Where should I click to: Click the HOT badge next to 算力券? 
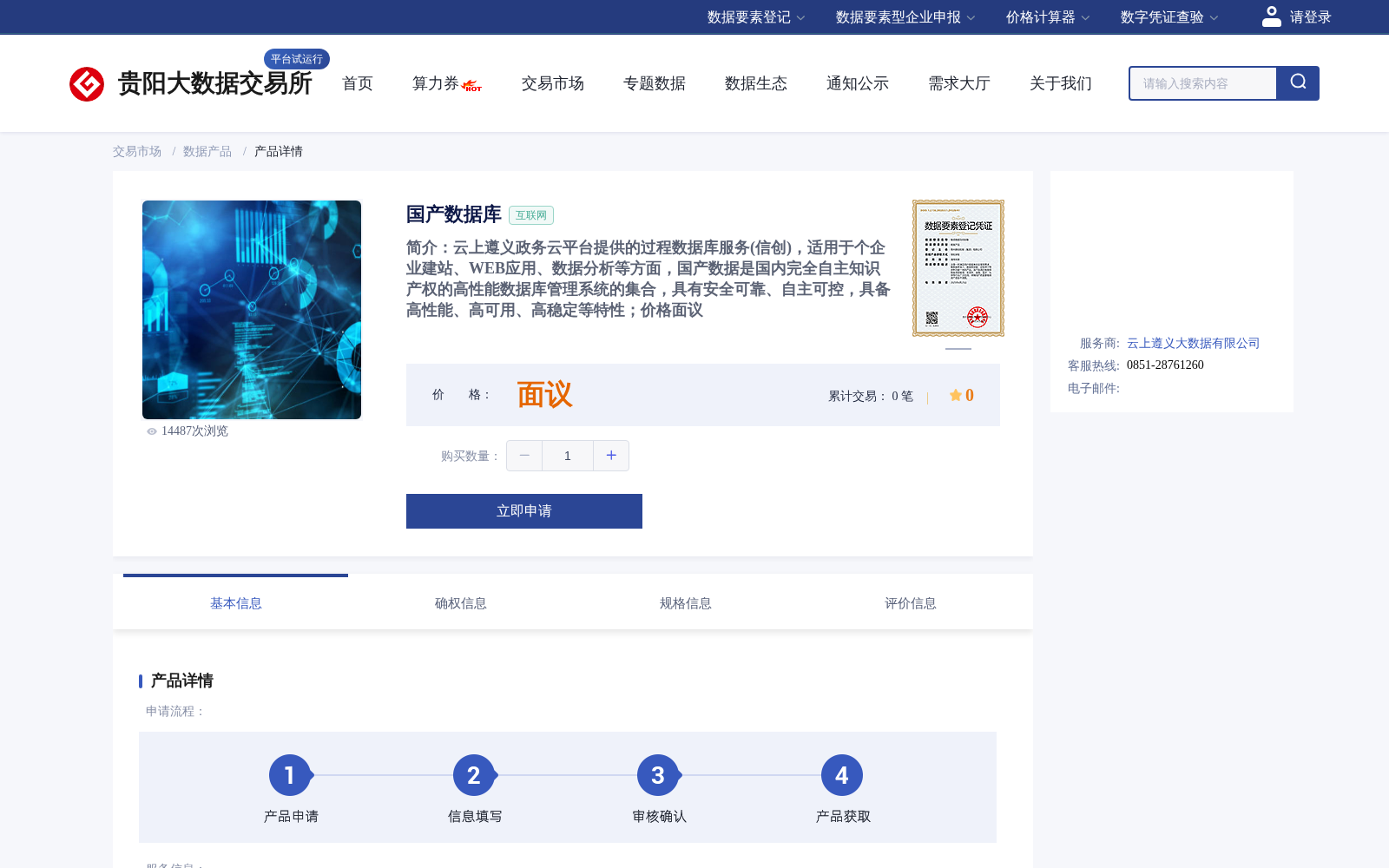(x=472, y=86)
